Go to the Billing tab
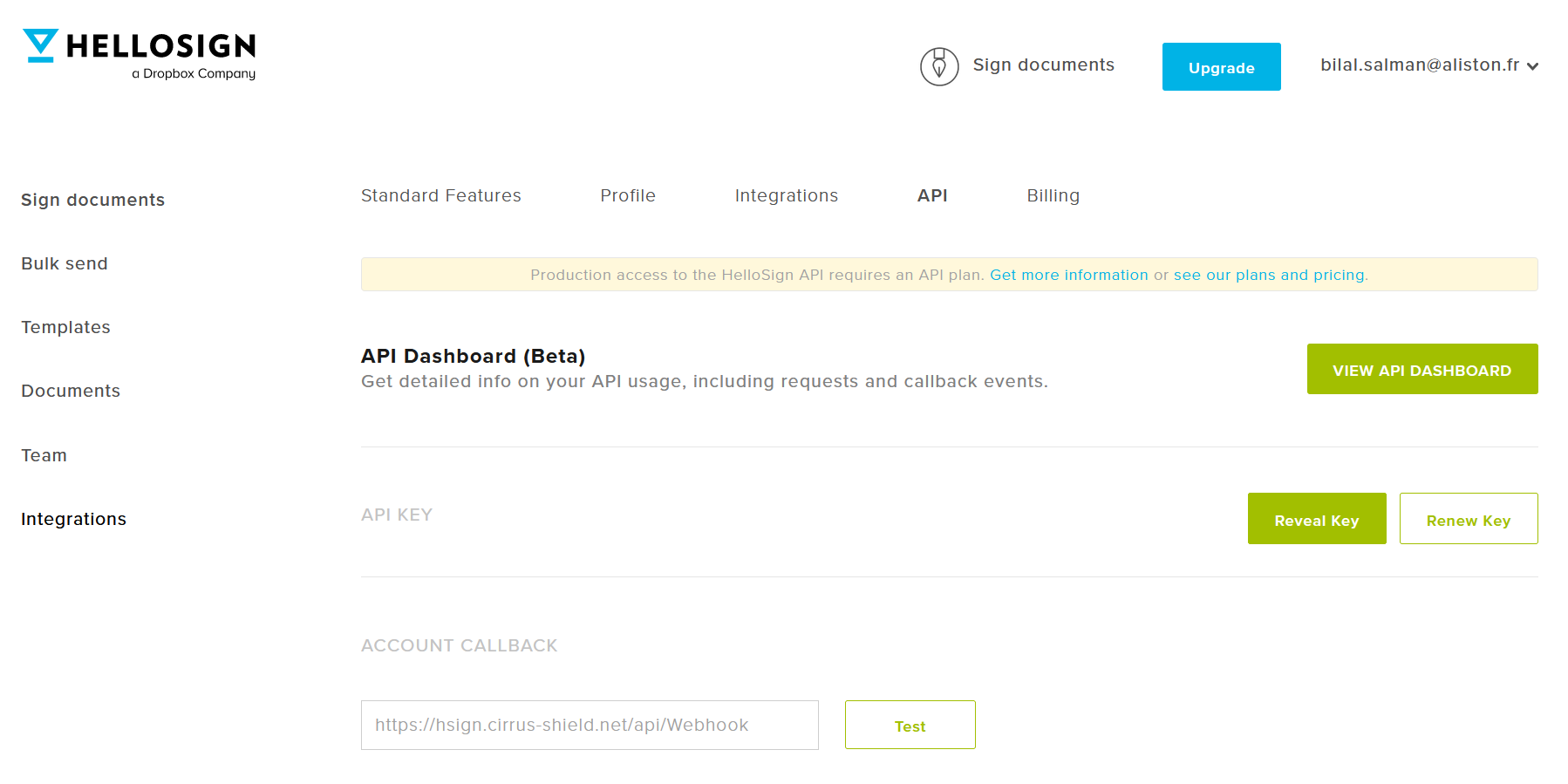Image resolution: width=1568 pixels, height=784 pixels. (1053, 196)
